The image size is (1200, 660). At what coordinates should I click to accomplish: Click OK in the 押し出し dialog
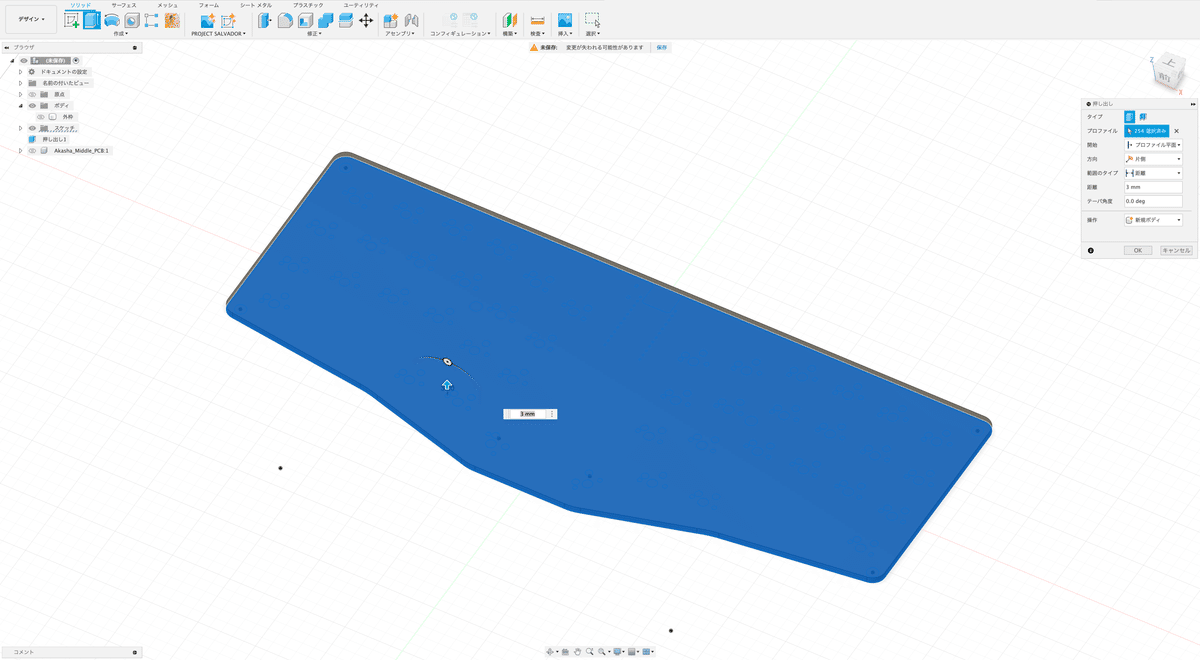[x=1138, y=250]
